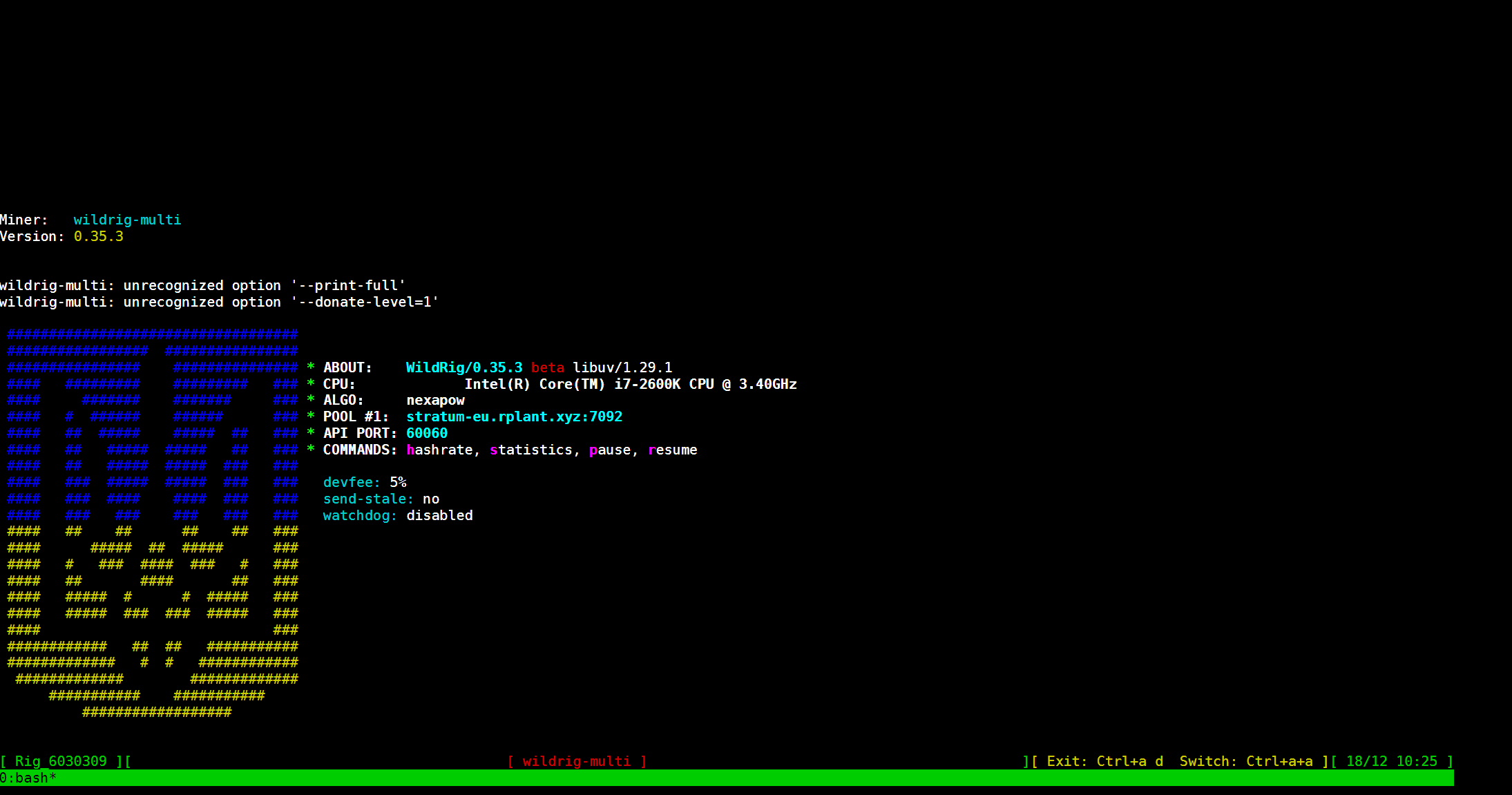1512x795 pixels.
Task: Click the resume command keyword
Action: pyautogui.click(x=672, y=450)
